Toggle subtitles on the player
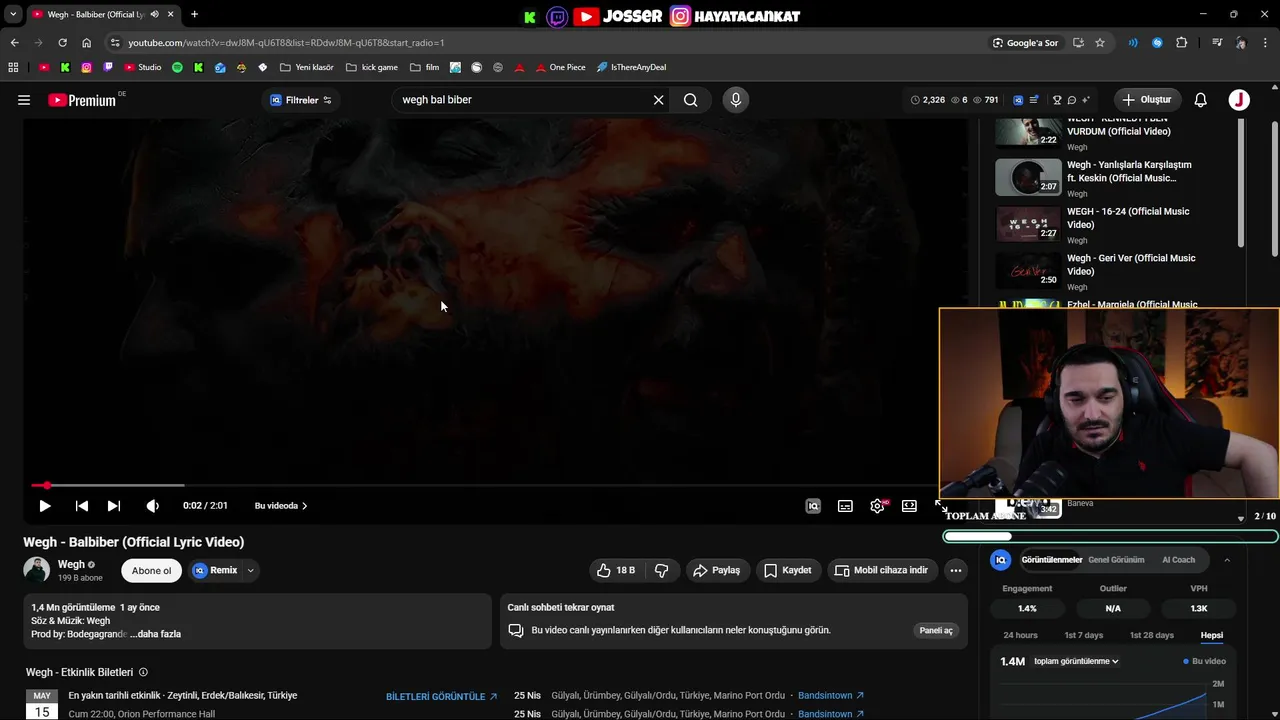Viewport: 1280px width, 720px height. [x=845, y=506]
